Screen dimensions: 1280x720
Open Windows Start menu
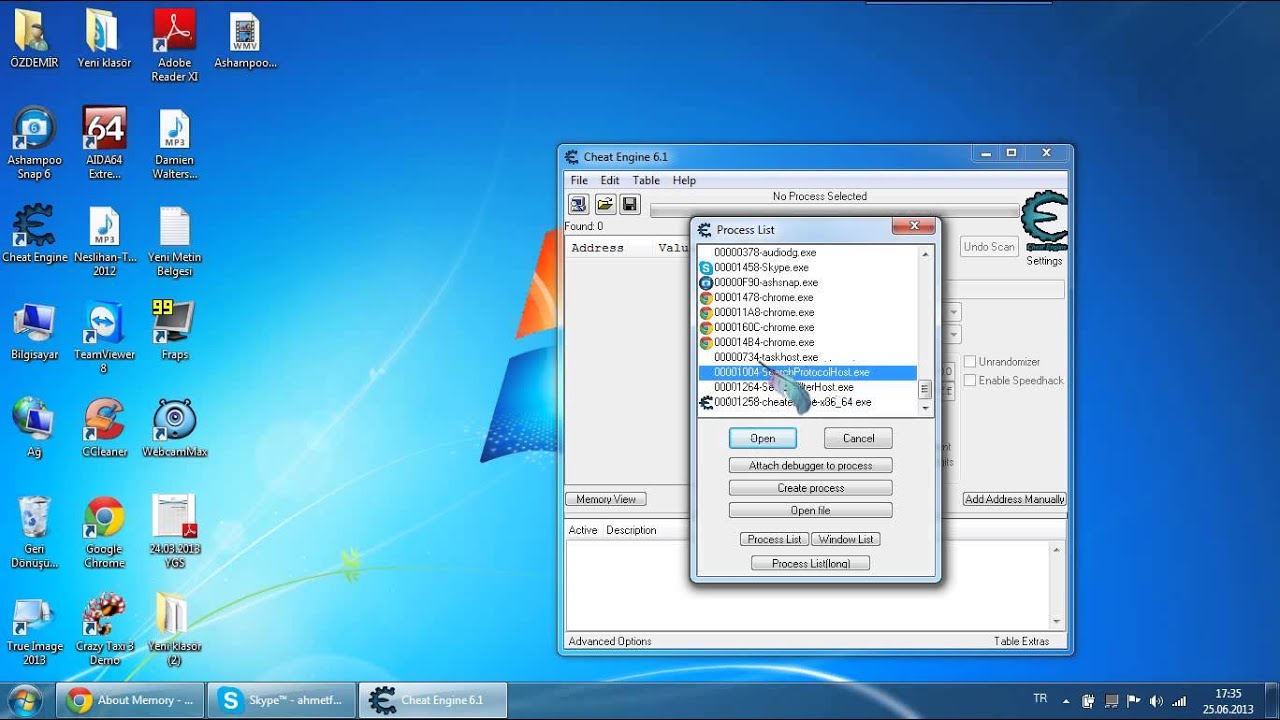pyautogui.click(x=24, y=700)
